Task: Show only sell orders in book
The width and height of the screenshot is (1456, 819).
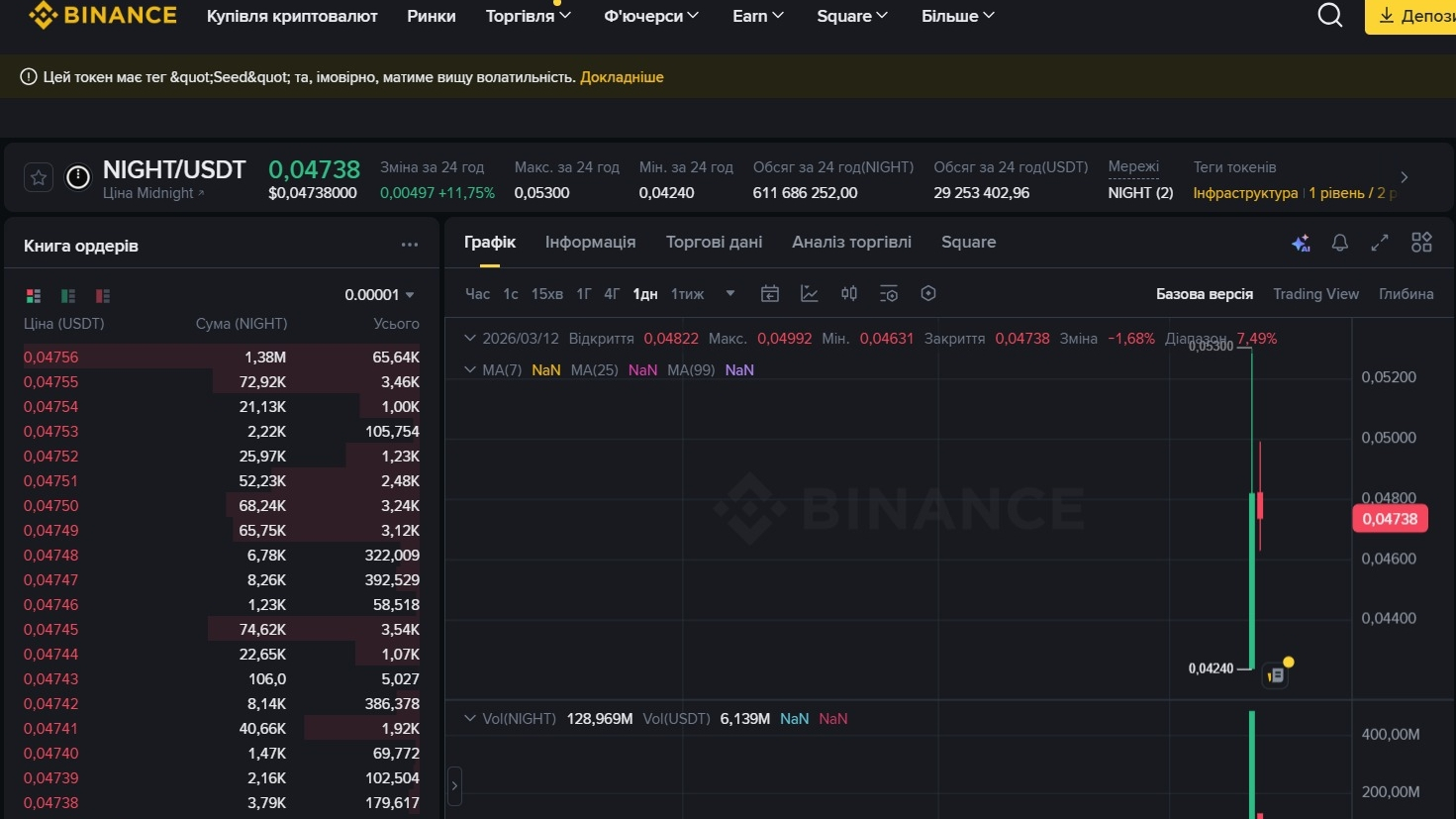Action: tap(103, 296)
